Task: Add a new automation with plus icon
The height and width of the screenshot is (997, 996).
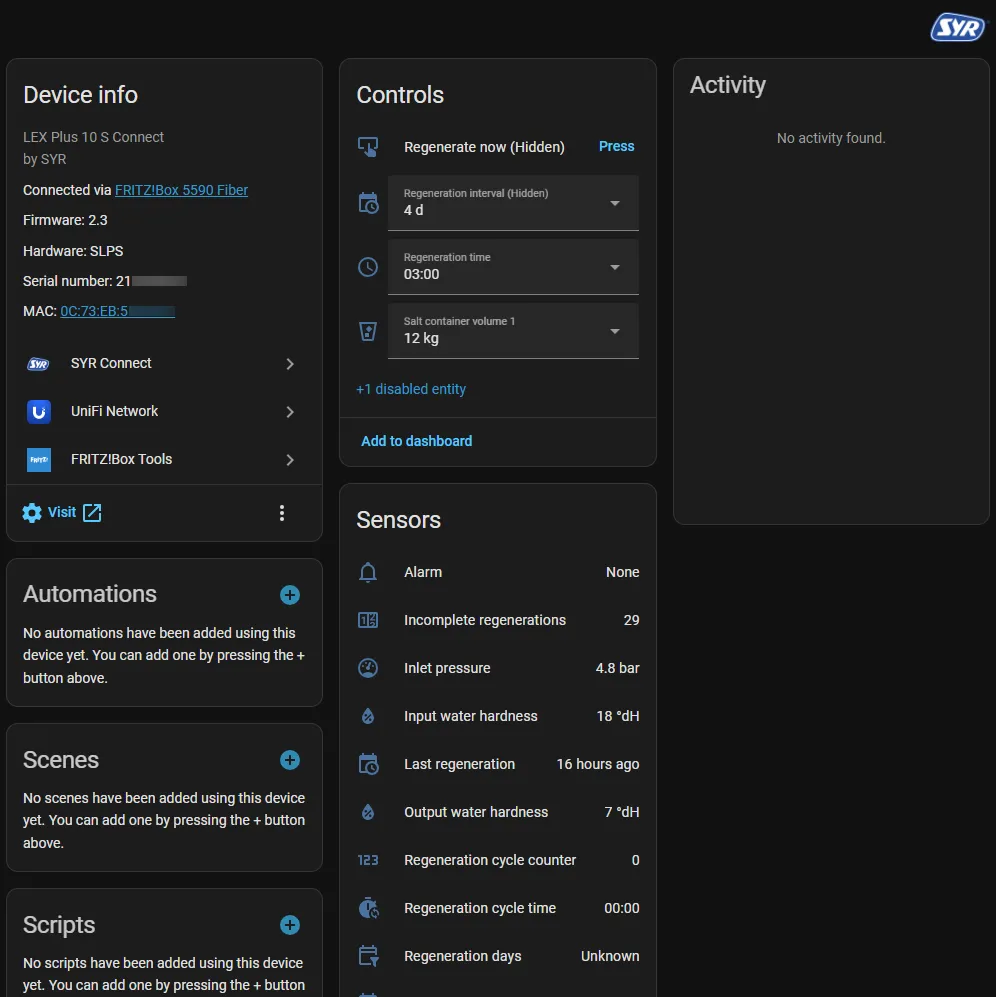Action: 290,595
